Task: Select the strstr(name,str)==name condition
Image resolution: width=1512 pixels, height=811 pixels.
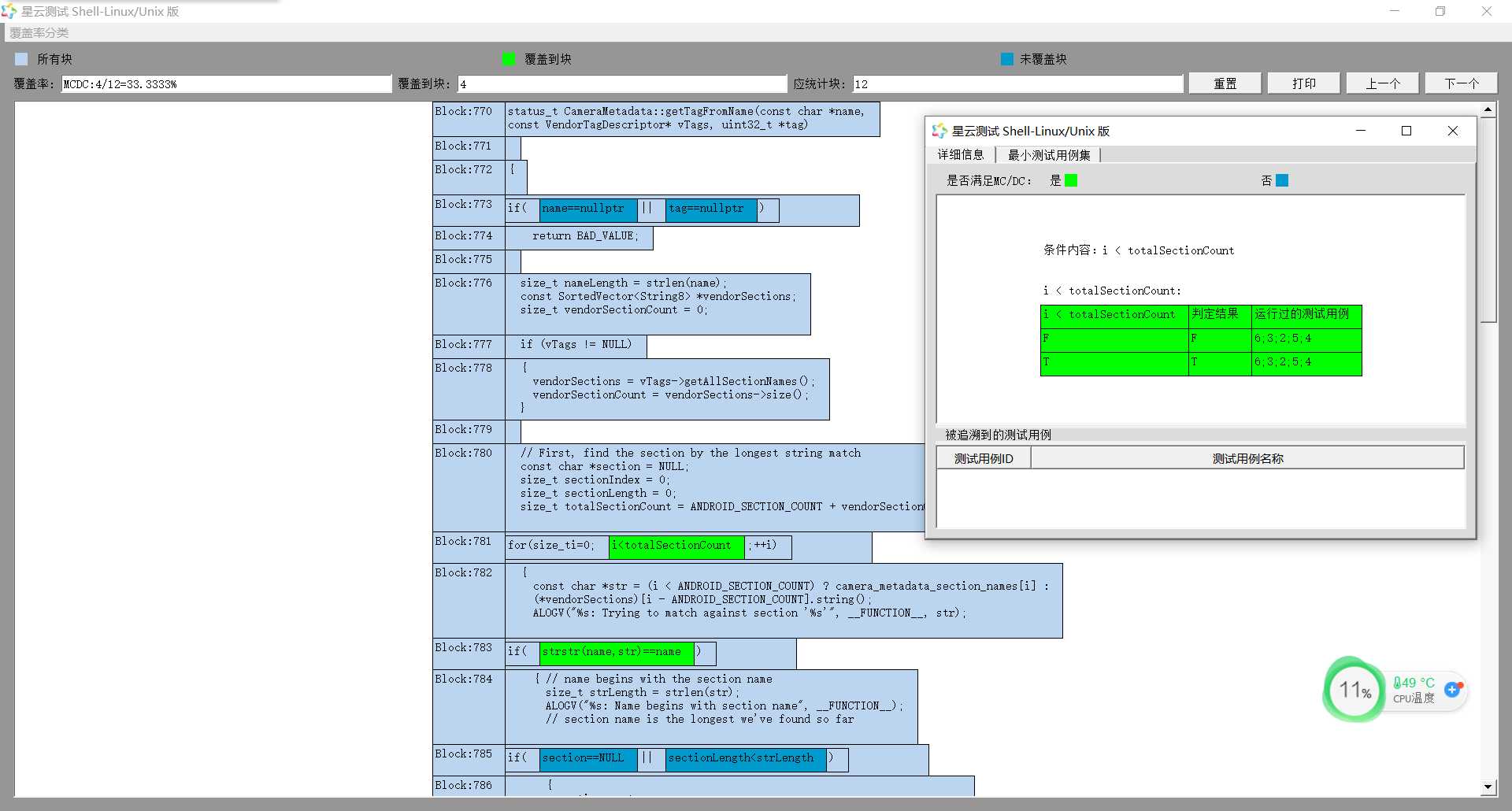Action: coord(617,652)
